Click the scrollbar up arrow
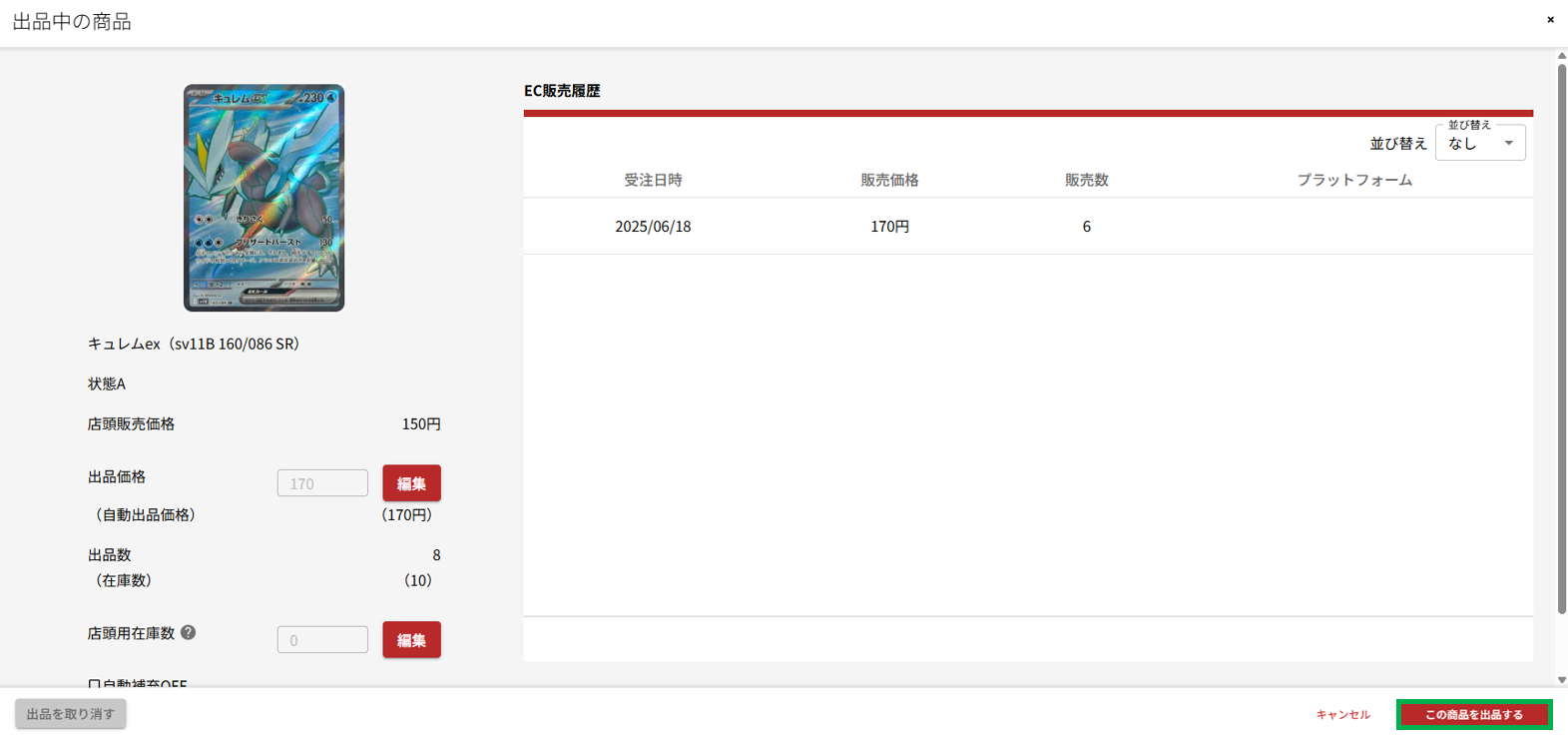This screenshot has height=737, width=1568. [x=1561, y=56]
